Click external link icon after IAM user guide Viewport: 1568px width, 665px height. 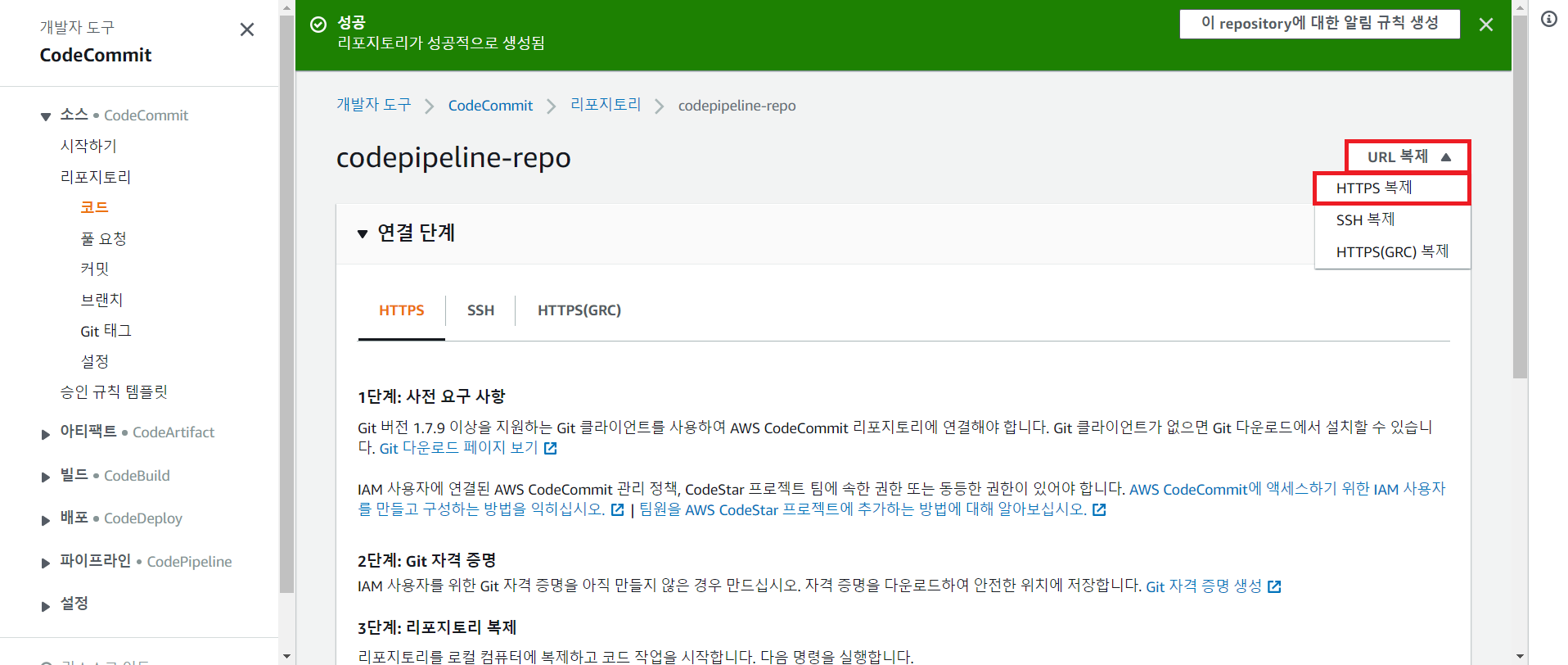click(618, 509)
